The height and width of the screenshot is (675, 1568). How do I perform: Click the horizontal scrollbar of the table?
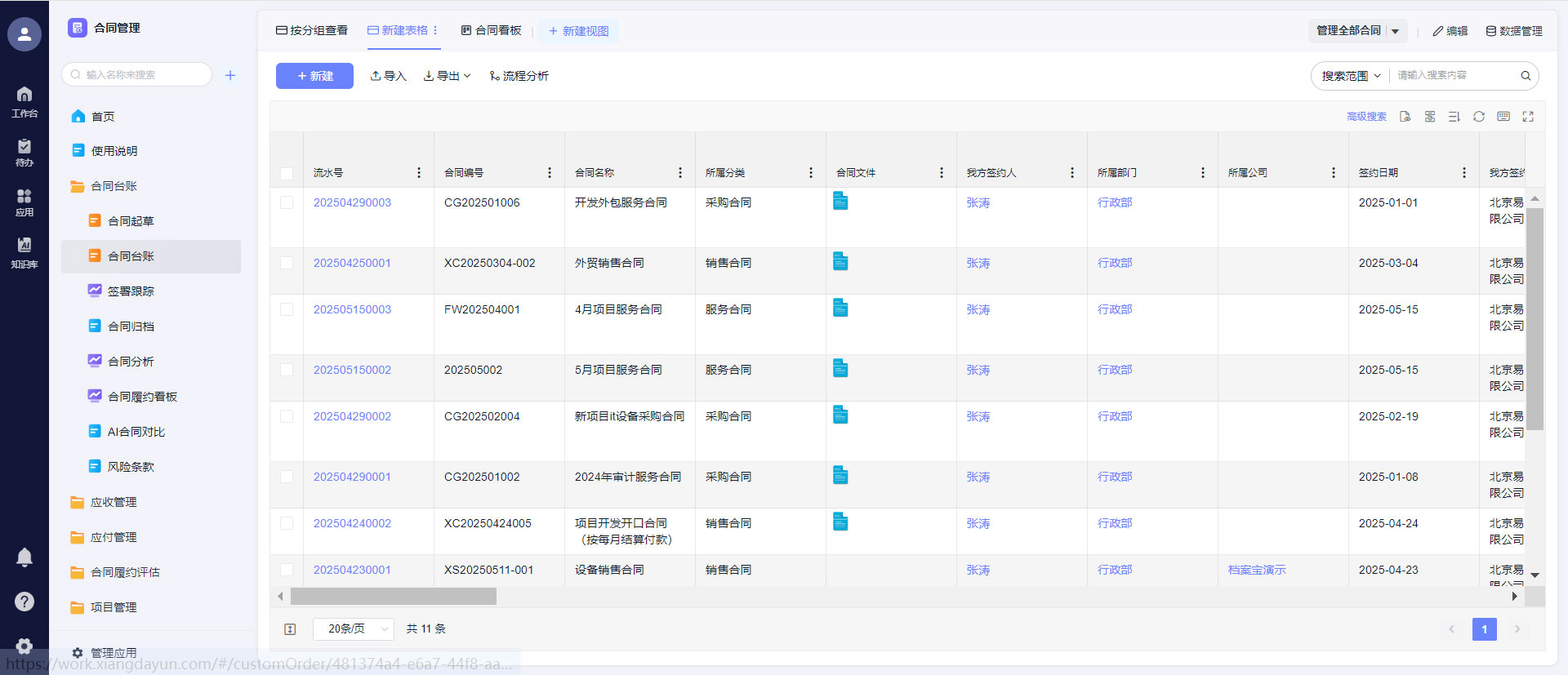pos(394,597)
